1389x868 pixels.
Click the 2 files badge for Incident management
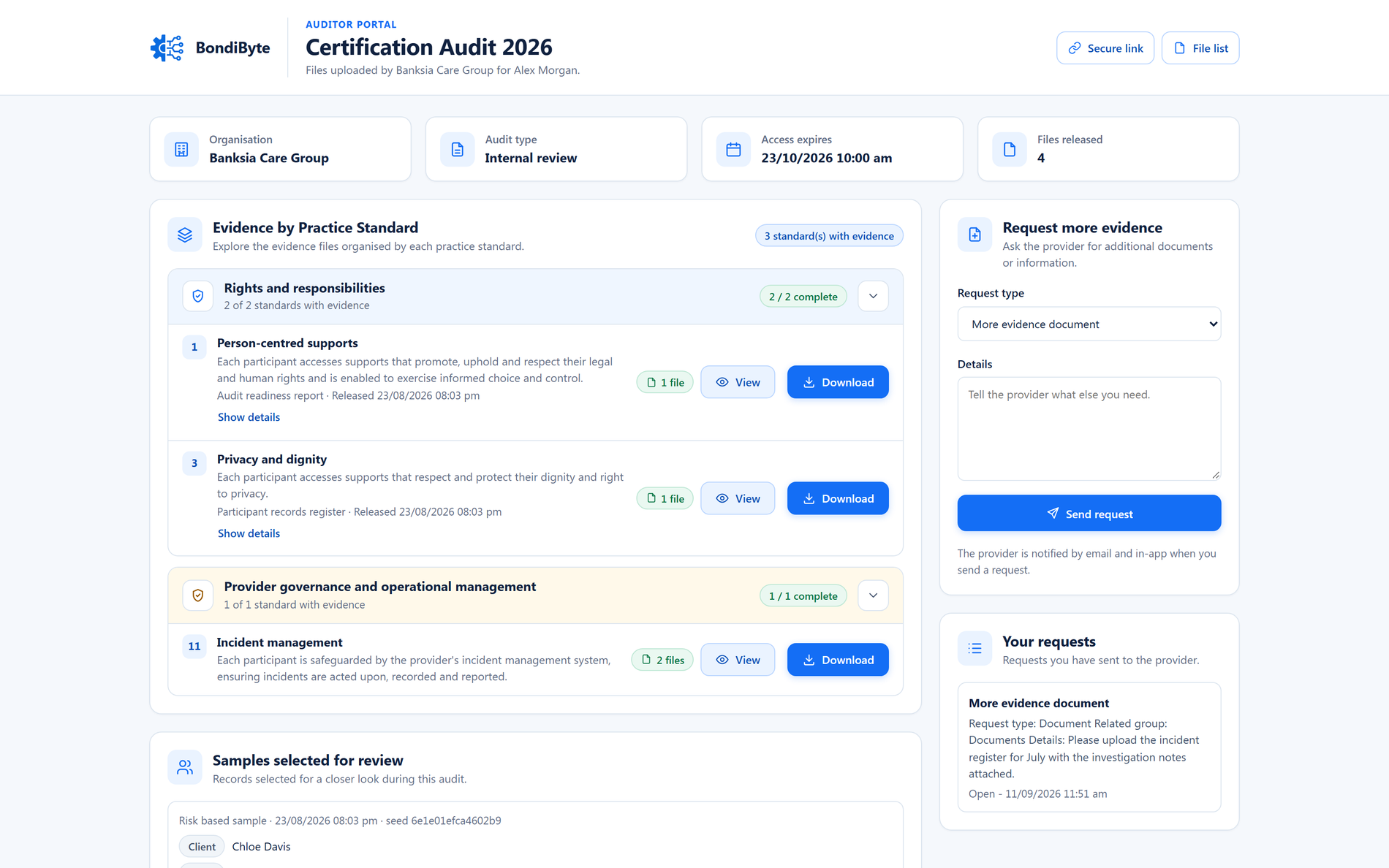click(662, 660)
